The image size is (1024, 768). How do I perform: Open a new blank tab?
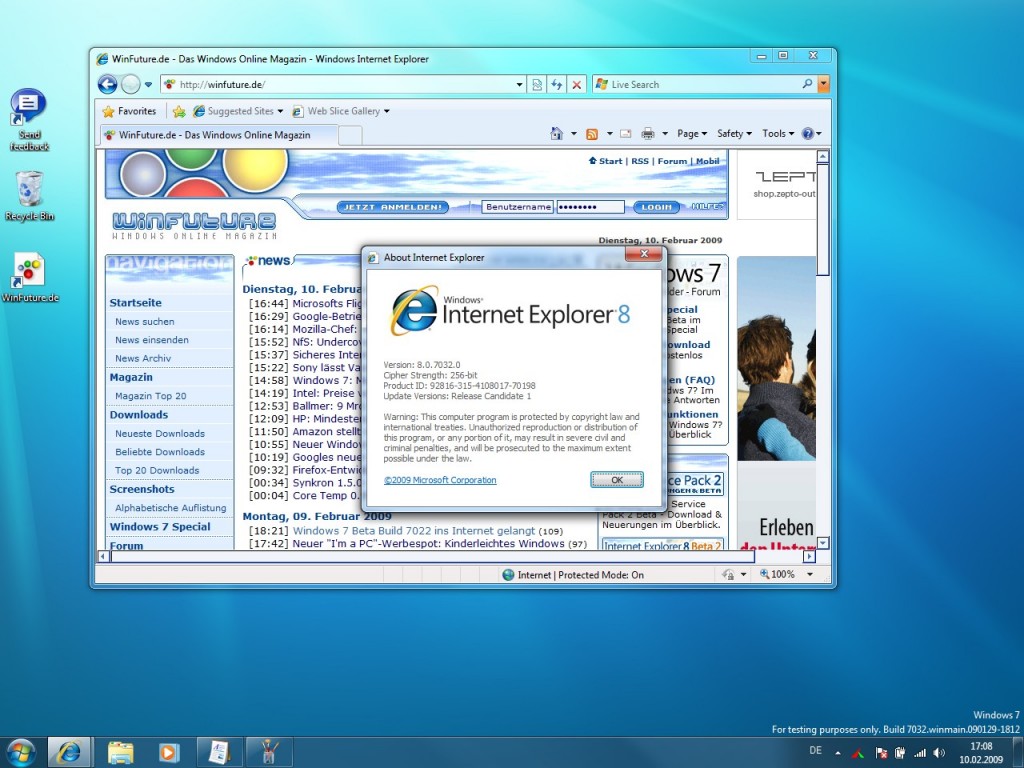pyautogui.click(x=350, y=135)
